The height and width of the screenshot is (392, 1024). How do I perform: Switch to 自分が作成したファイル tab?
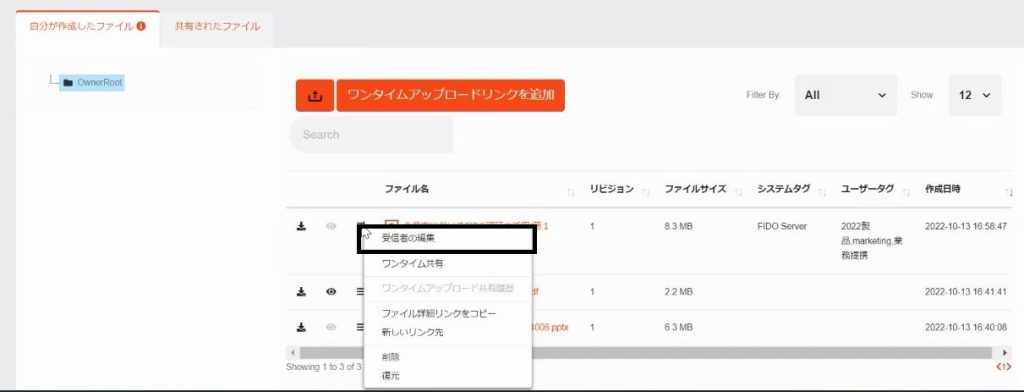88,27
